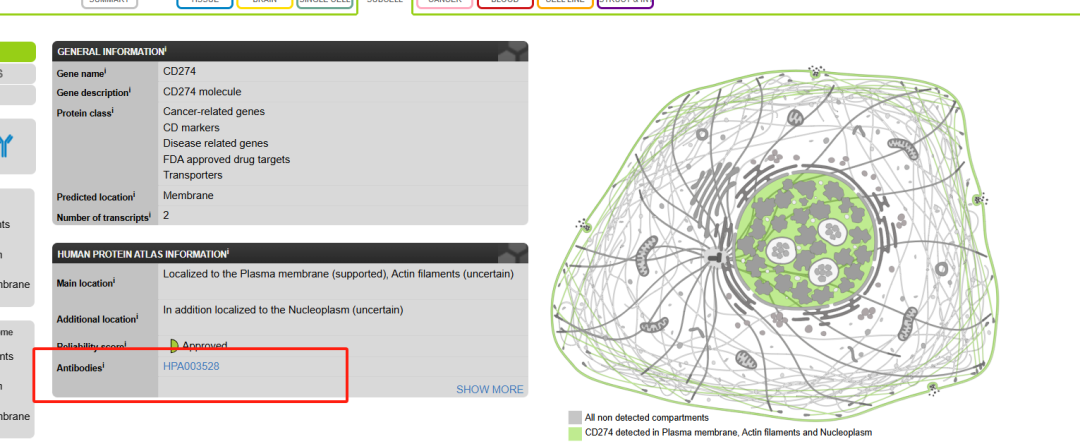Collapse Human Protein Atlas Information header
This screenshot has width=1080, height=444.
289,254
